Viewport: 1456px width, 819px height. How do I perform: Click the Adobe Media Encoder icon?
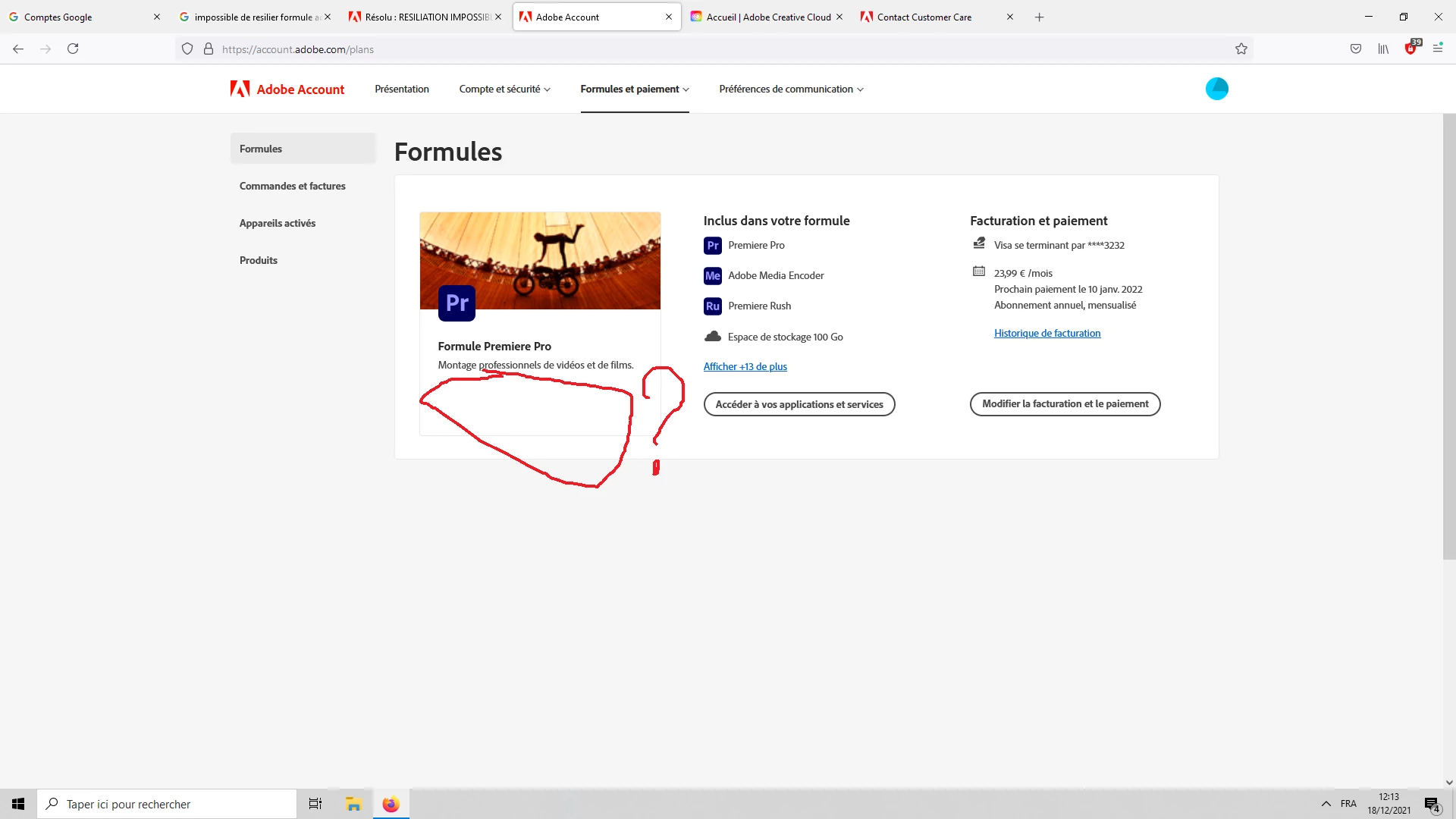coord(712,276)
